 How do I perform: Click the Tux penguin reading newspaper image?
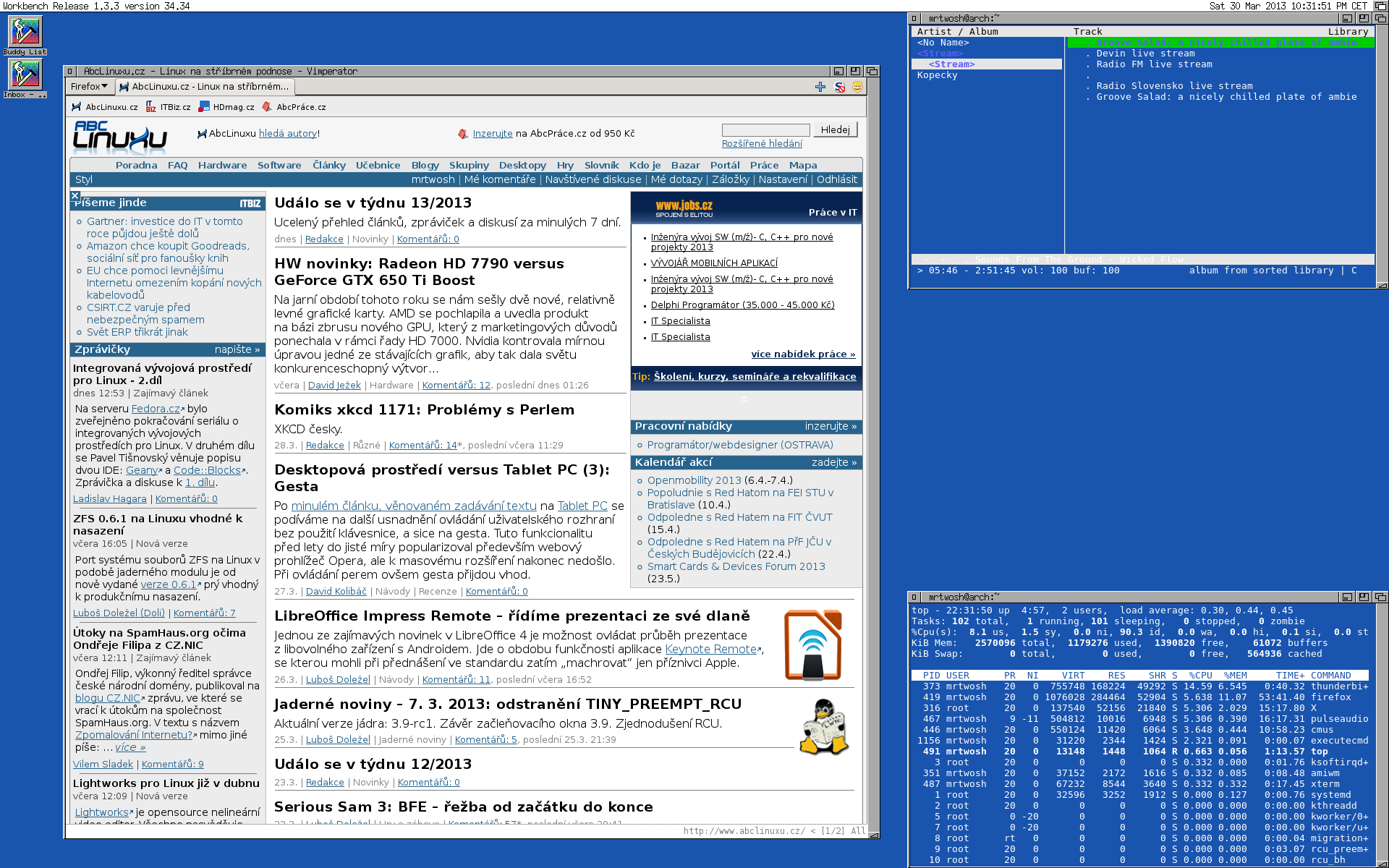point(823,727)
